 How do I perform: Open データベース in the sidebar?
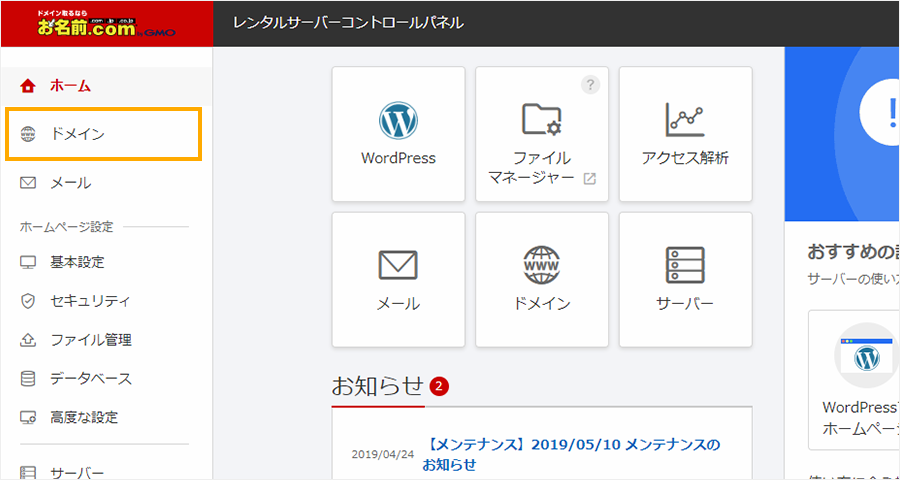click(106, 378)
